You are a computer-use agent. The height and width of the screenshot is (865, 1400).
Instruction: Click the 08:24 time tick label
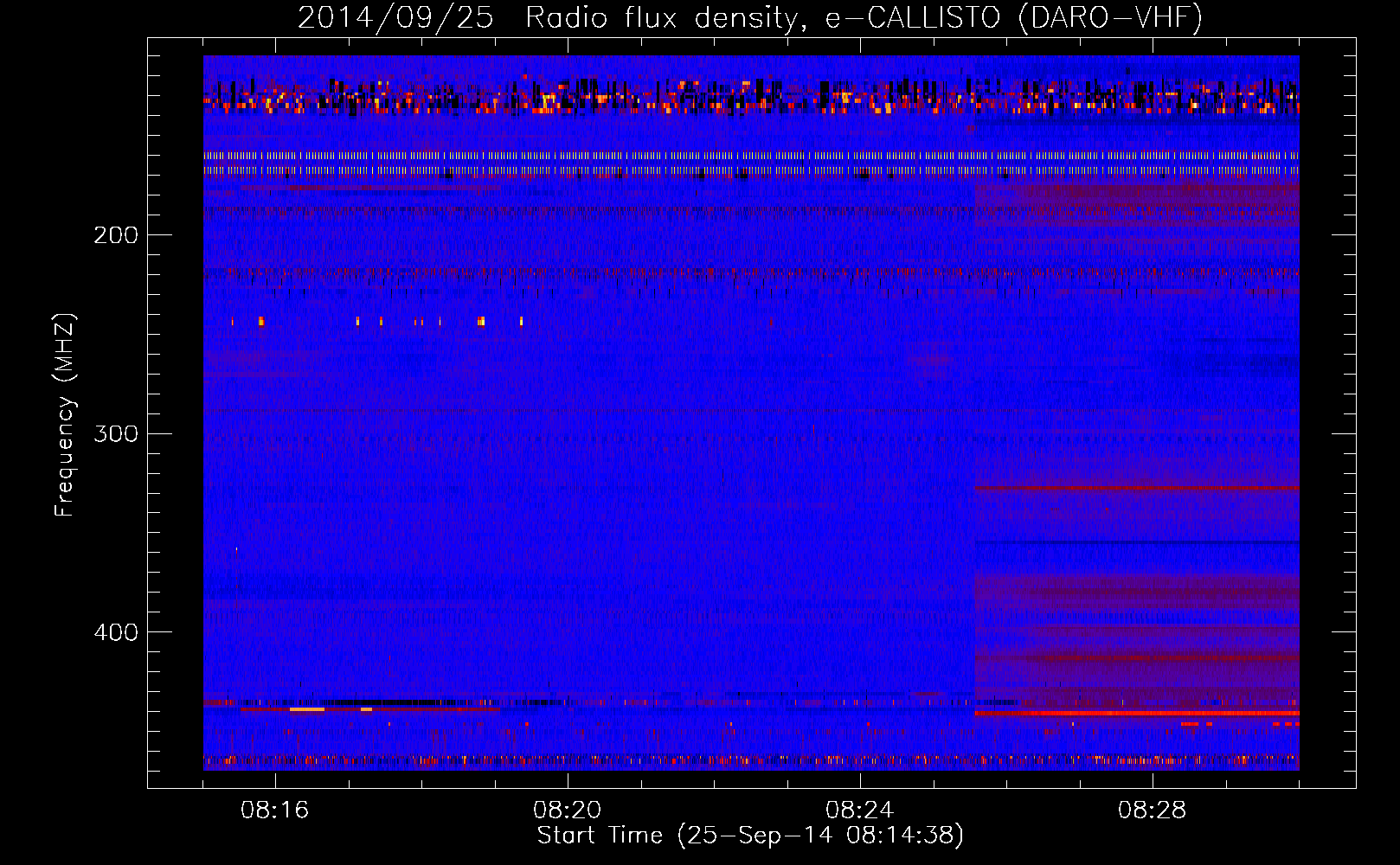pyautogui.click(x=860, y=811)
